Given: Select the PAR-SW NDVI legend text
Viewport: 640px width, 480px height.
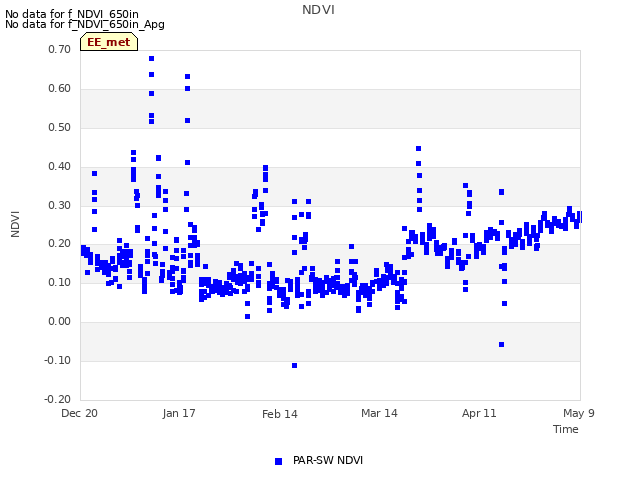Looking at the screenshot, I should click(328, 460).
